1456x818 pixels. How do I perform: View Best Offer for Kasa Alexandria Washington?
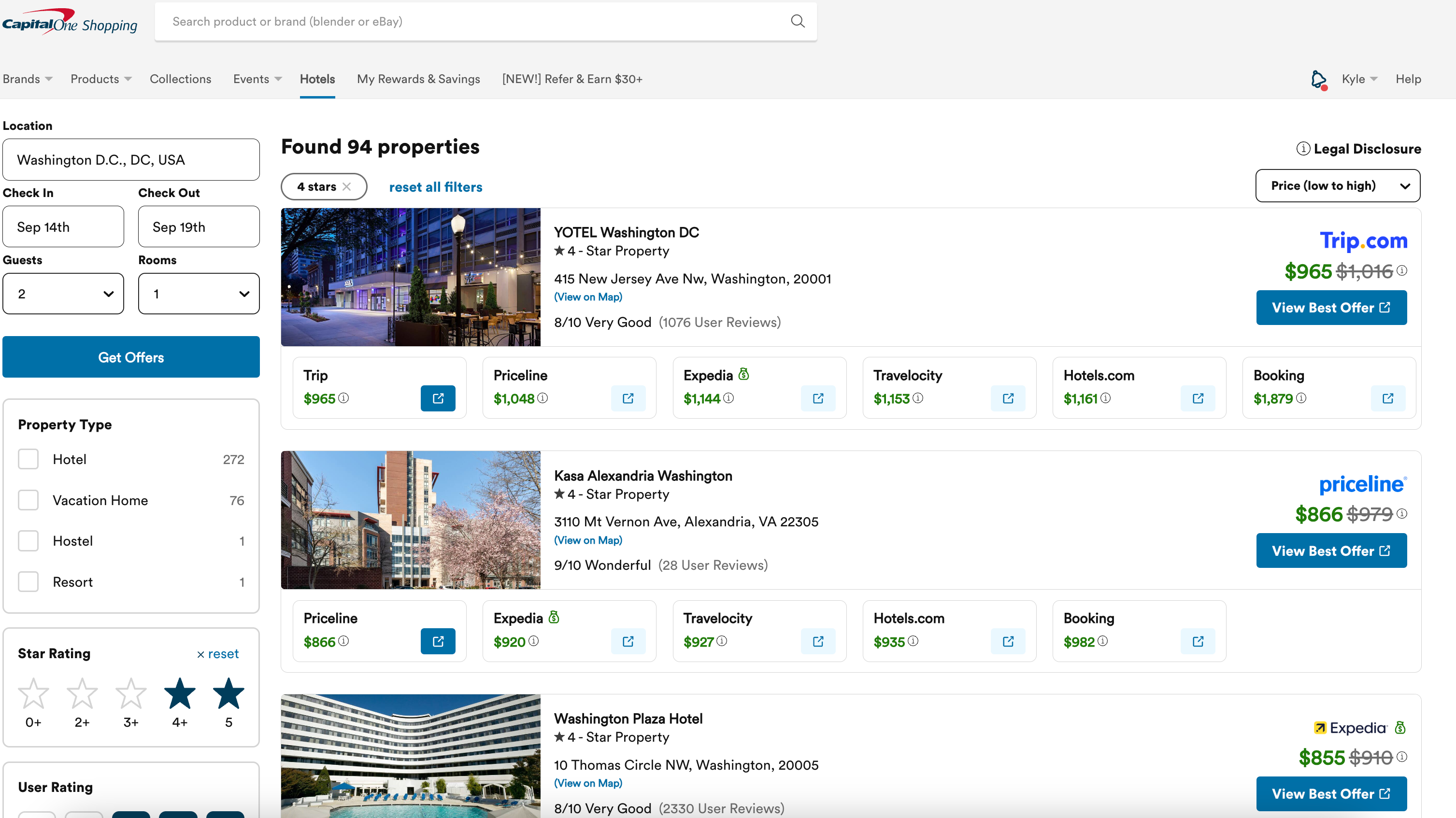[1331, 550]
